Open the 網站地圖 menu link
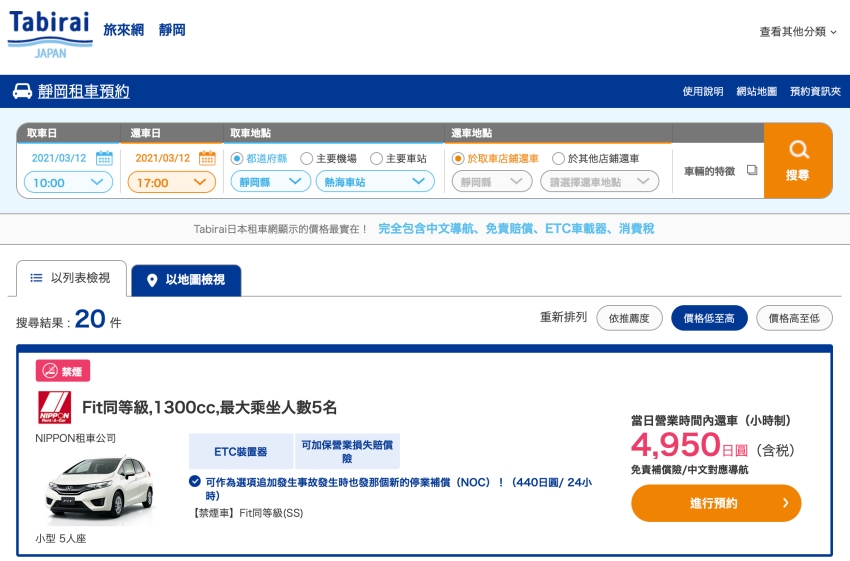This screenshot has height=561, width=850. tap(756, 91)
